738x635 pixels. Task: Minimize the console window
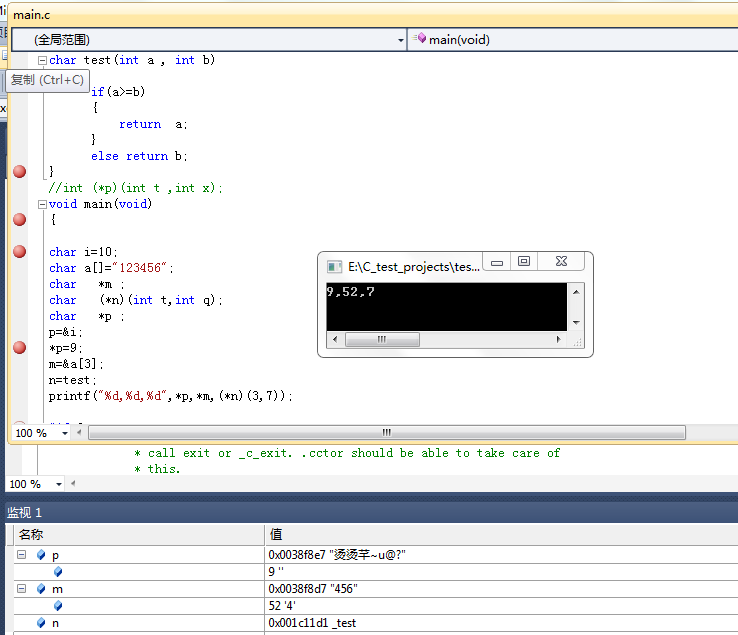coord(497,262)
